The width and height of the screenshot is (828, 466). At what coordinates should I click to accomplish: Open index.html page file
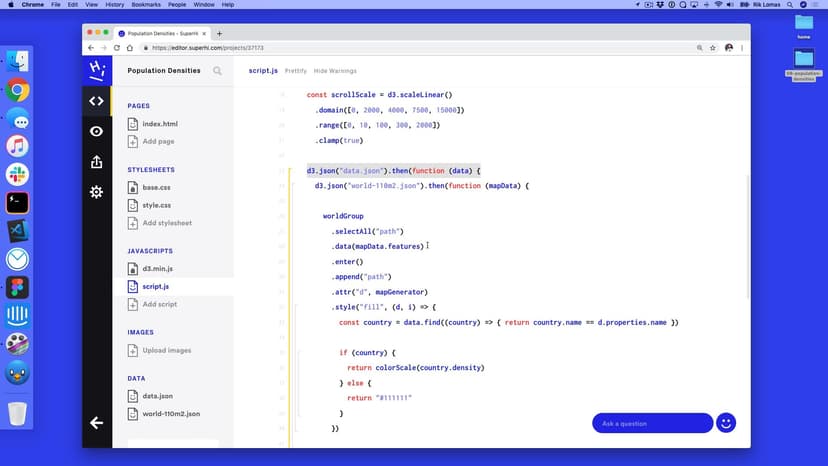click(159, 124)
